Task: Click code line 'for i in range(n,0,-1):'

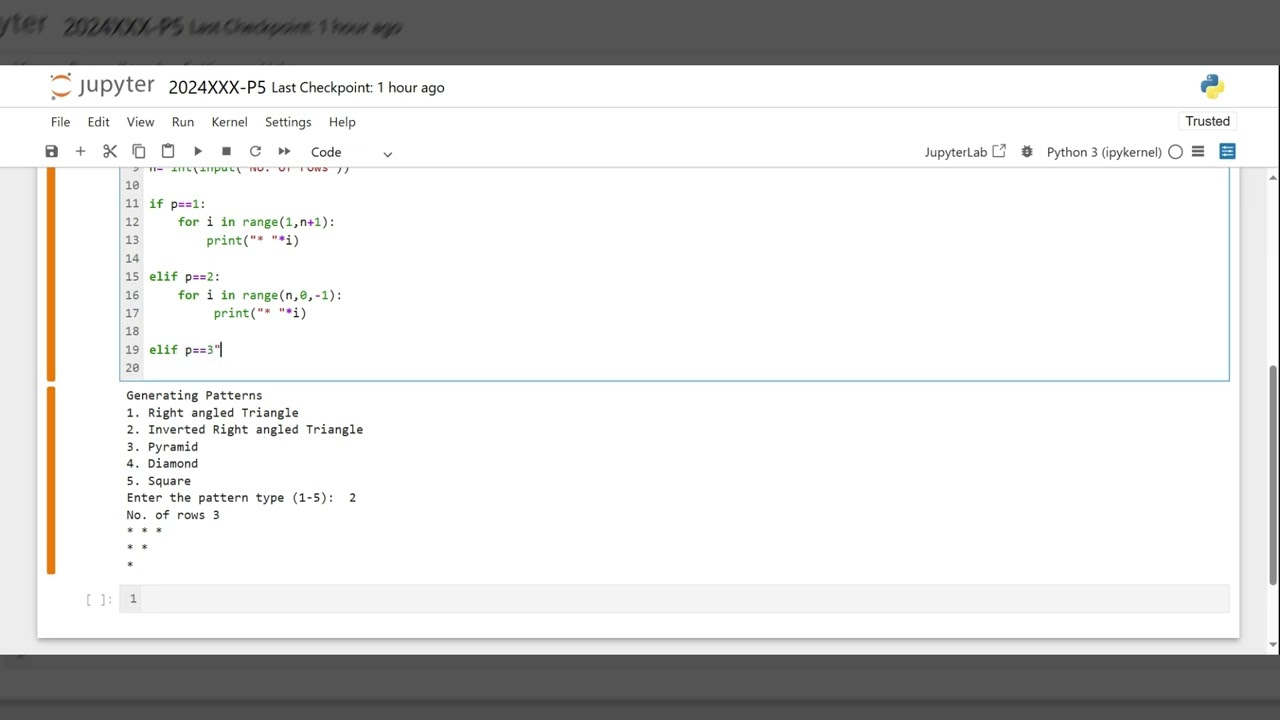Action: (x=260, y=295)
